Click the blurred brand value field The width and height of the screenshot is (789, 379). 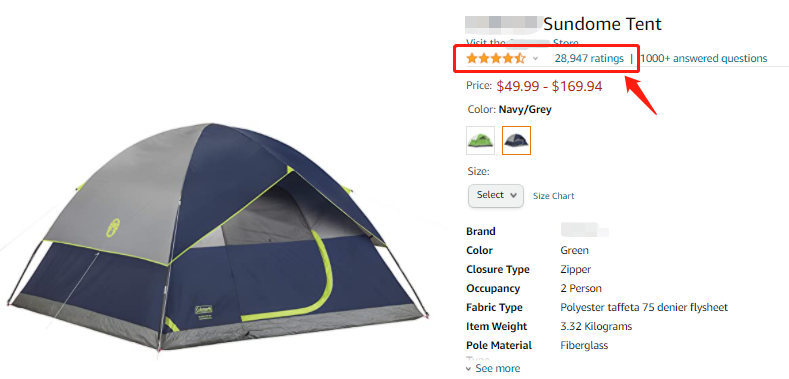(585, 231)
